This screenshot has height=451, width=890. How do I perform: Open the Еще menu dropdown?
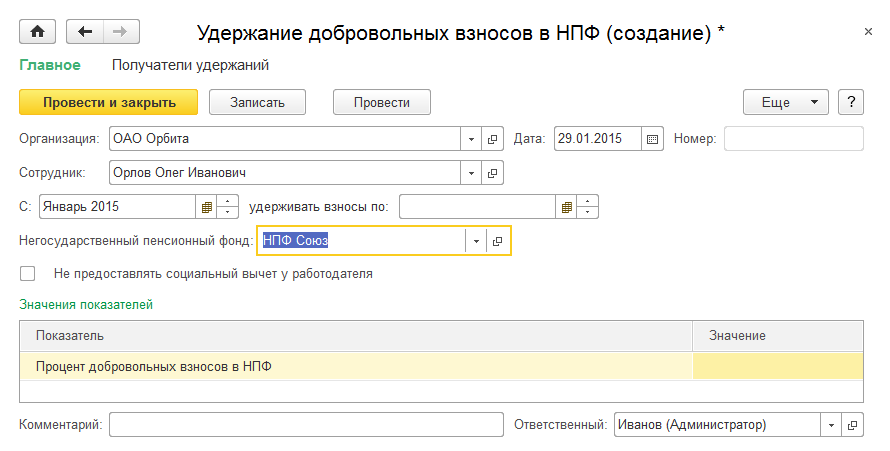786,102
